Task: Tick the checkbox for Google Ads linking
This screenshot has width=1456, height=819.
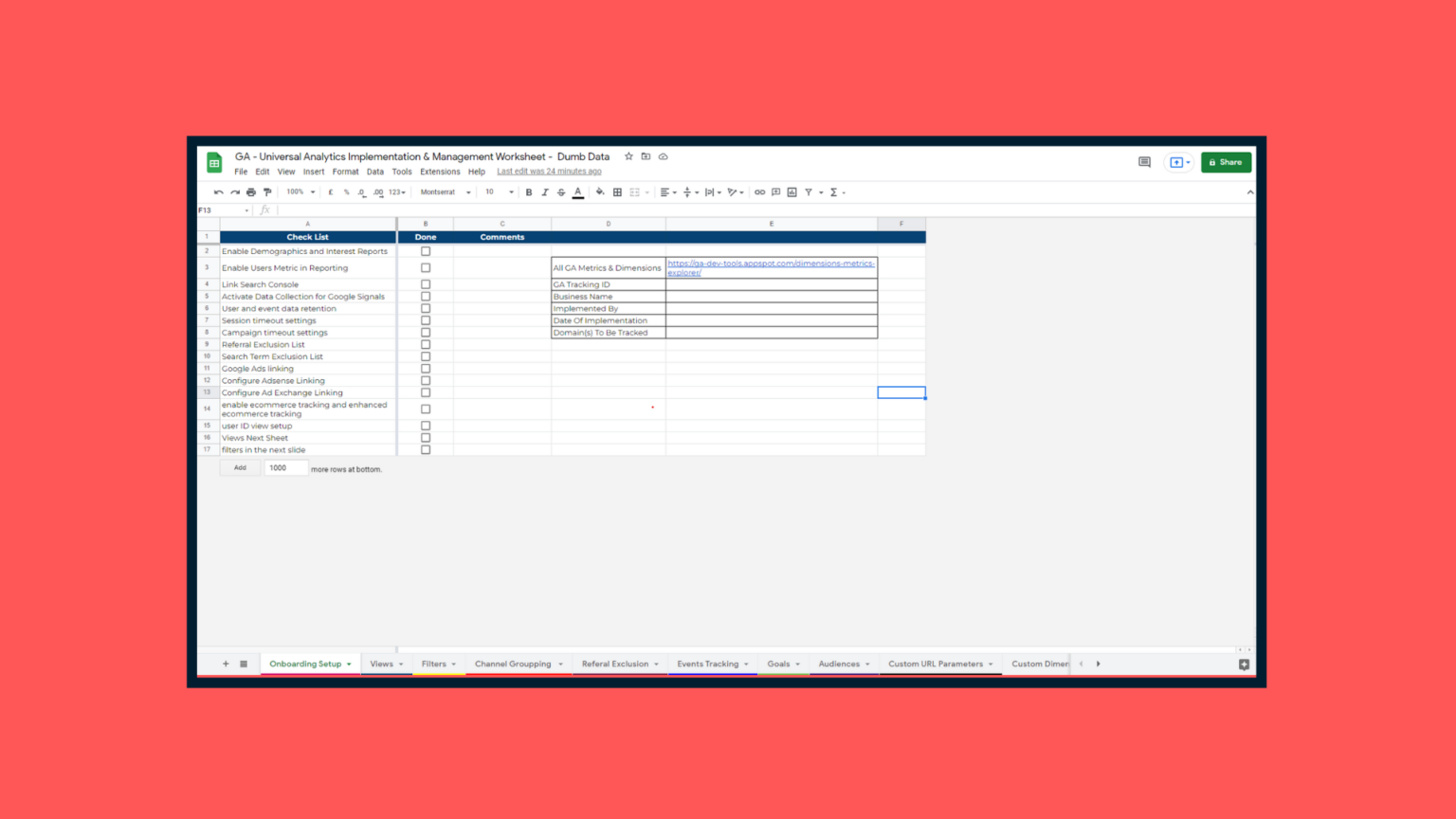Action: point(426,368)
